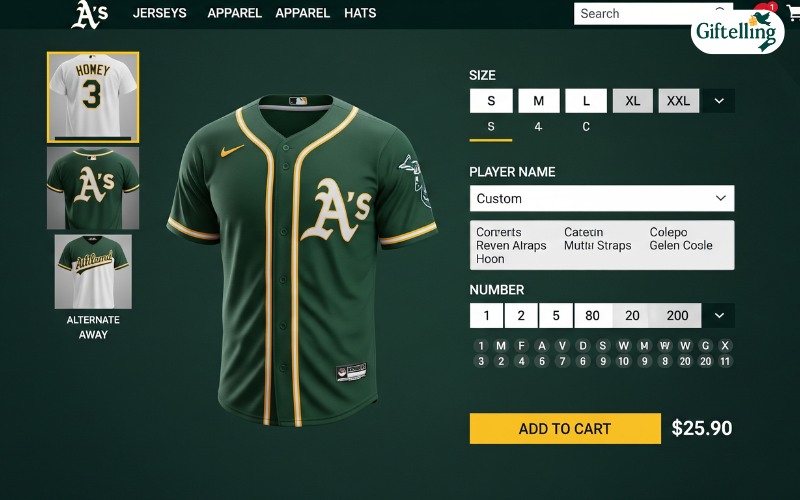The width and height of the screenshot is (800, 500).
Task: Pick number option 200
Action: [x=677, y=316]
